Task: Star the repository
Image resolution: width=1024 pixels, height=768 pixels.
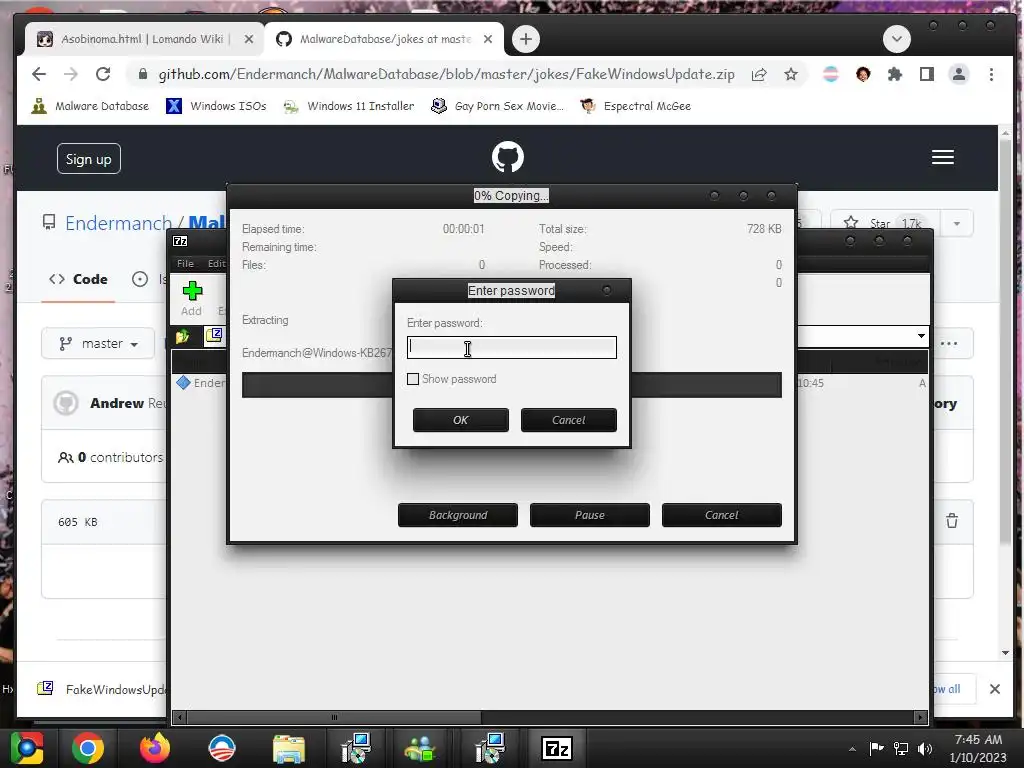Action: point(884,223)
